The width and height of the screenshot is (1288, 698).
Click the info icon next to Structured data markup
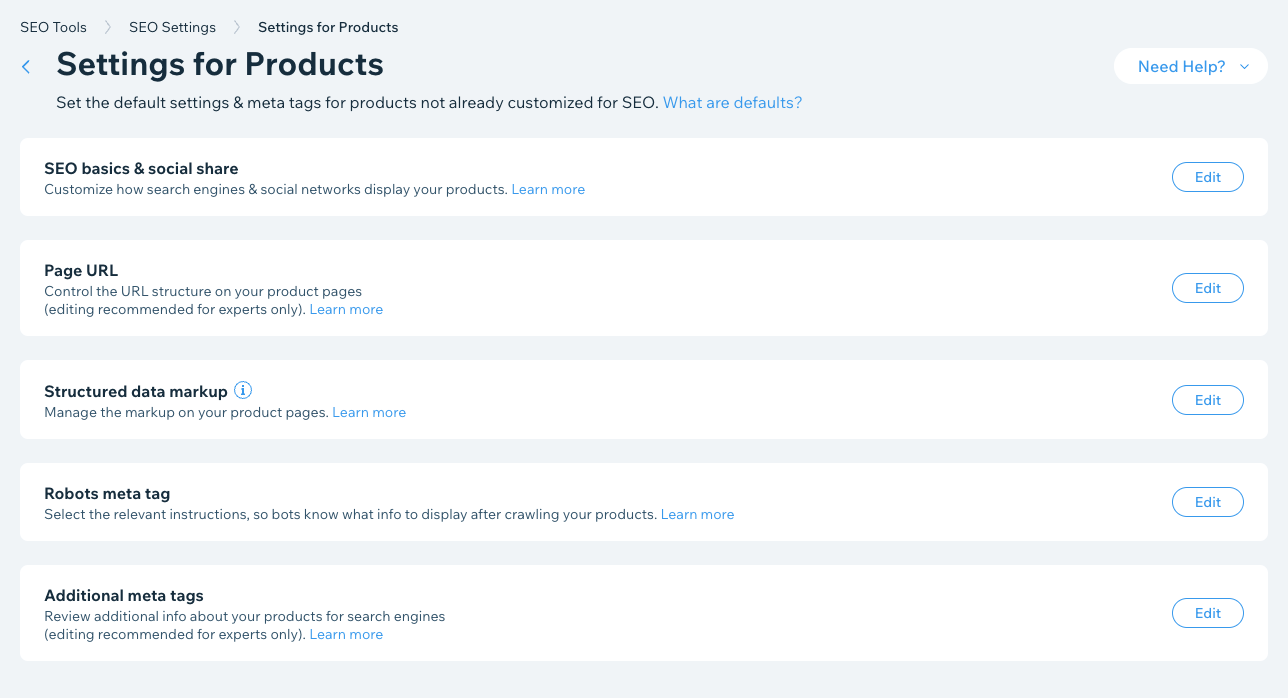coord(242,390)
